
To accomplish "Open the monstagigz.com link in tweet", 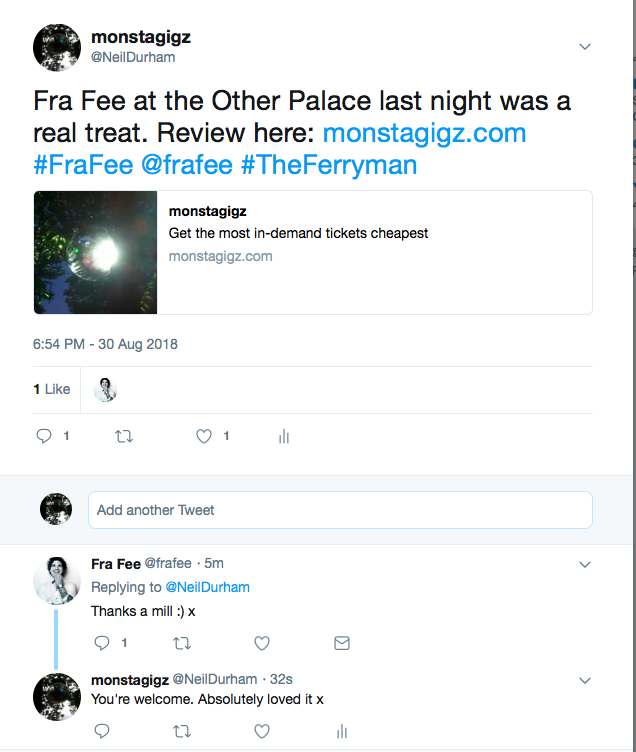I will (x=424, y=133).
